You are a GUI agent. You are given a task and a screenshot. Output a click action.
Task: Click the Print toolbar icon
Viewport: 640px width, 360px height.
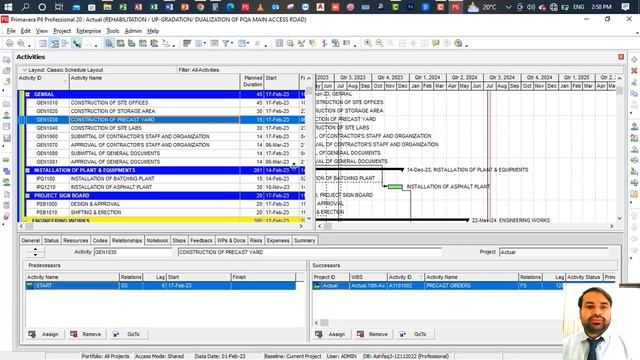[x=9, y=43]
